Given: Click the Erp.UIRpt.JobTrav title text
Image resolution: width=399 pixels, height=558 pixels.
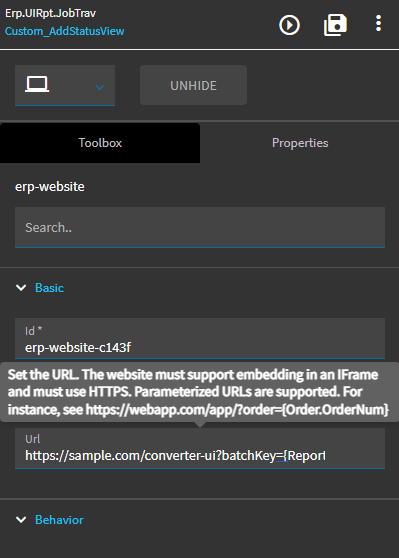Looking at the screenshot, I should pyautogui.click(x=50, y=14).
